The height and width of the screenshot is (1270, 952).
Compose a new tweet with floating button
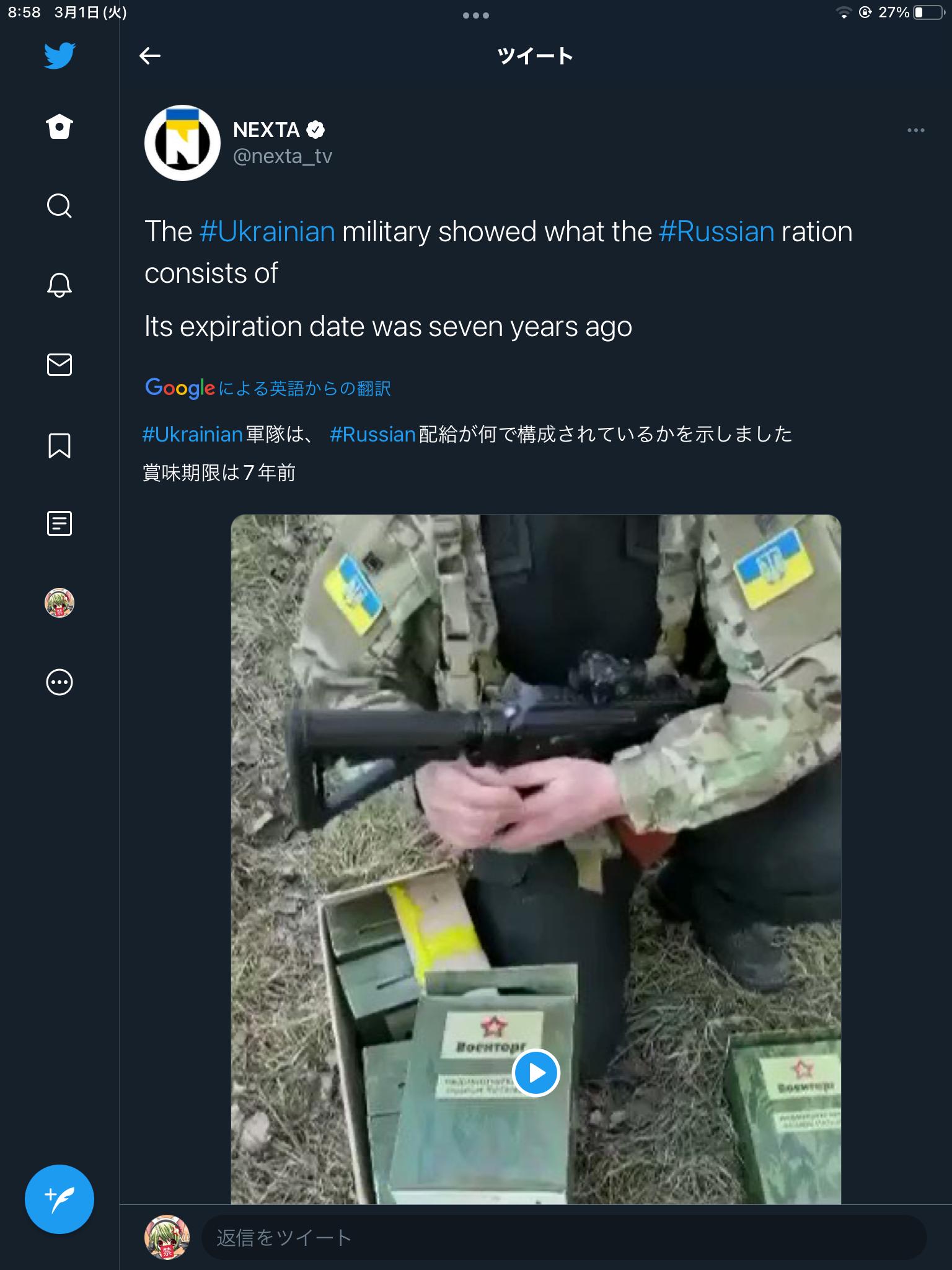point(59,1199)
